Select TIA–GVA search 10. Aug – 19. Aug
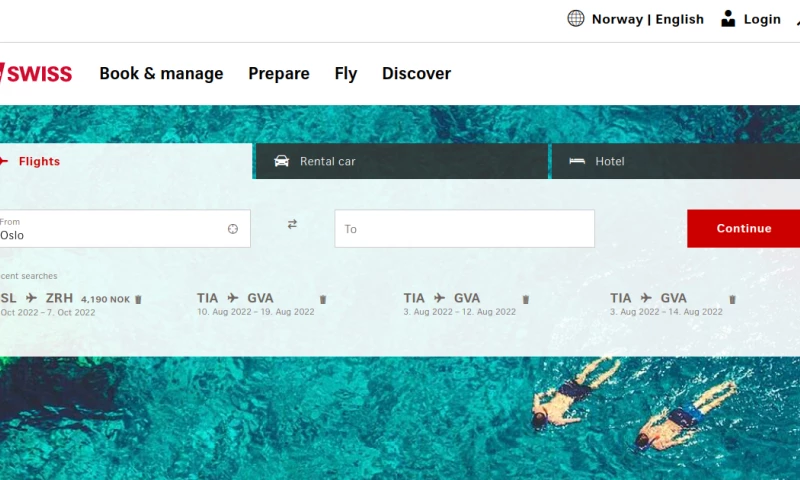 click(x=256, y=304)
